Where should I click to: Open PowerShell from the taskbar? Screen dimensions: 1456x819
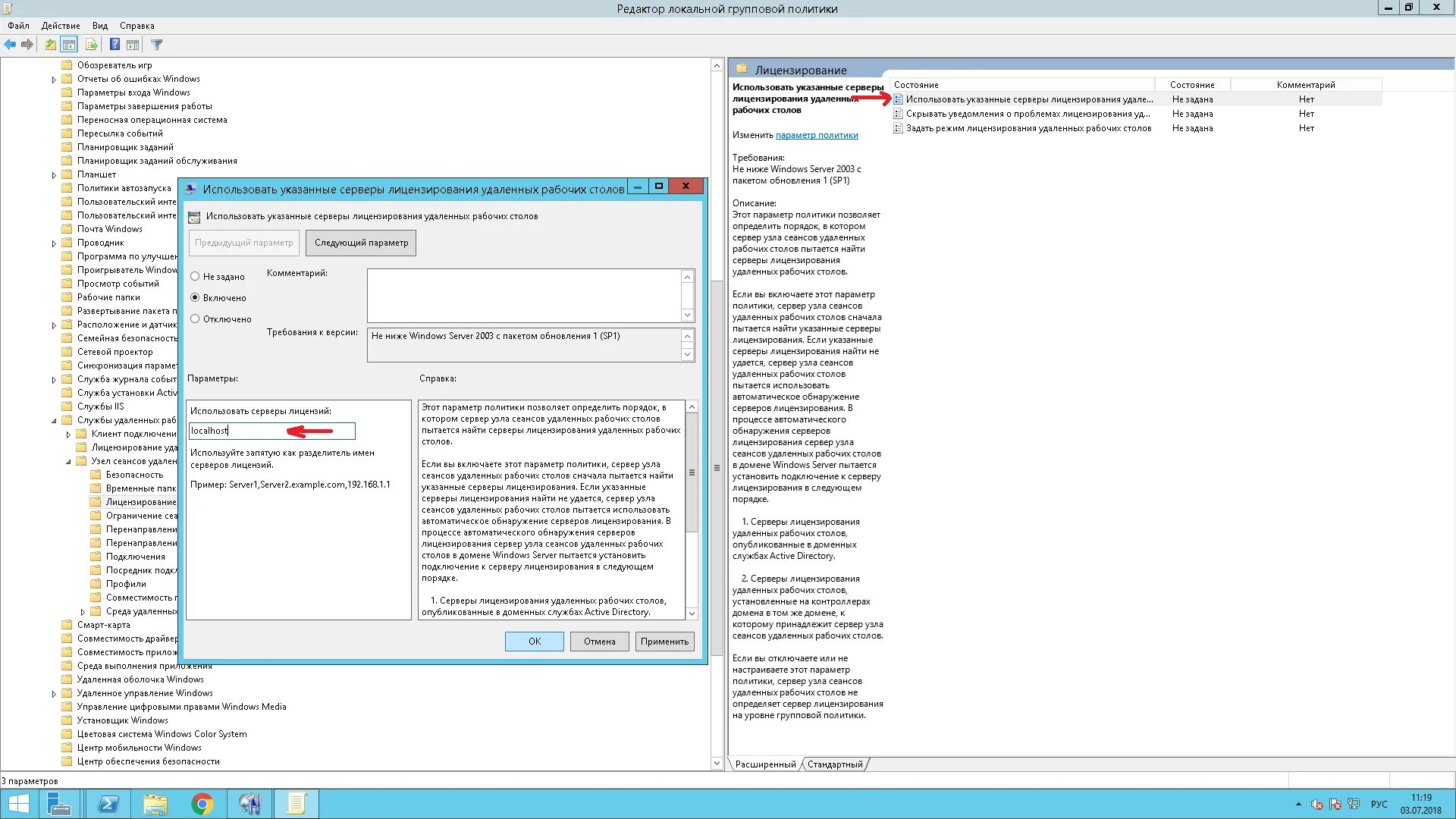tap(108, 804)
